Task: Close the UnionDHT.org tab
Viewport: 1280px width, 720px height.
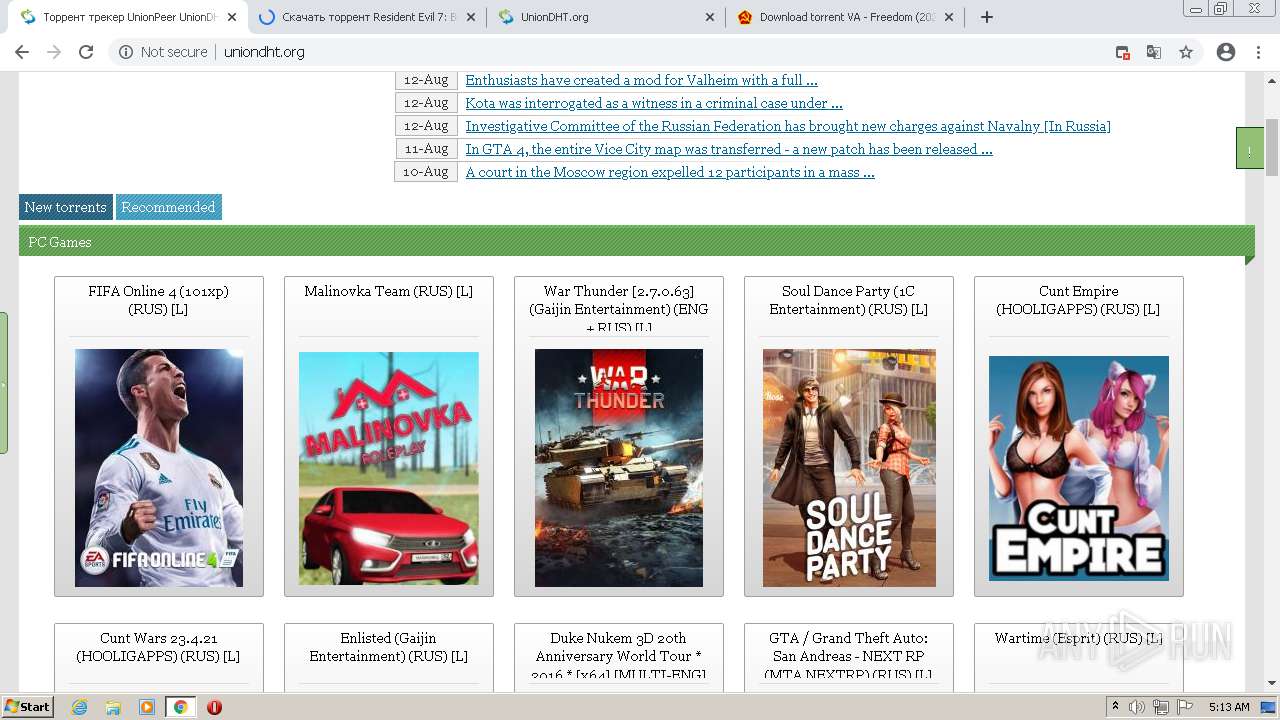Action: [x=710, y=17]
